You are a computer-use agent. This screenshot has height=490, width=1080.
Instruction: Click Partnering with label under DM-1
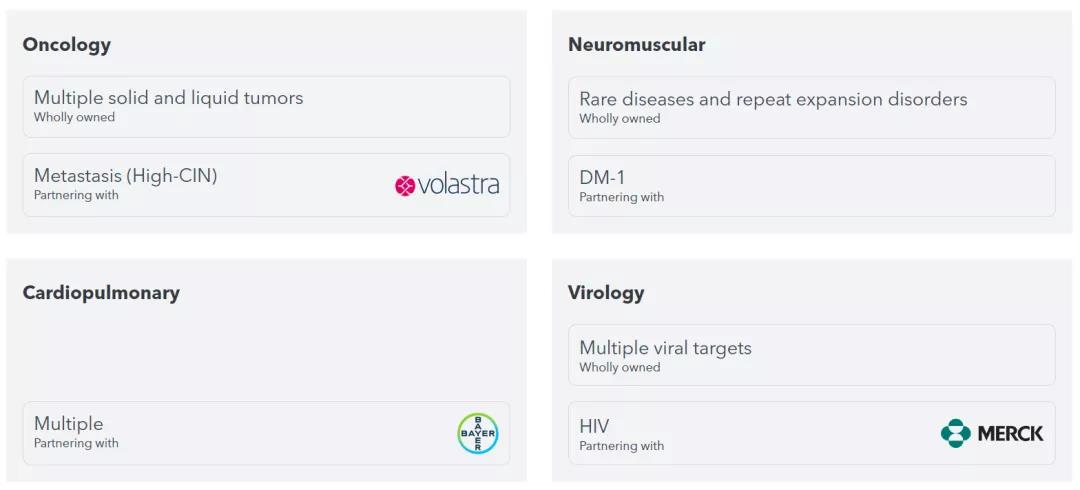(x=621, y=198)
